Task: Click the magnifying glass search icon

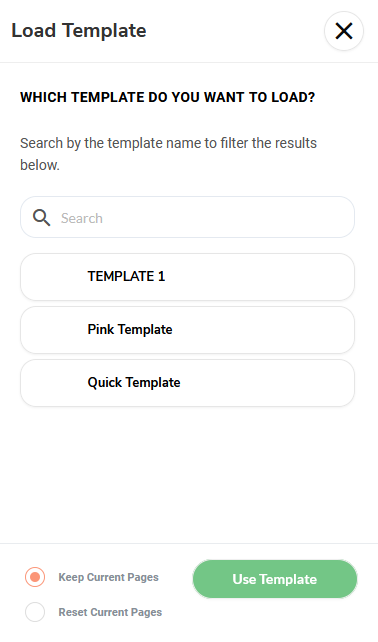Action: click(x=41, y=218)
